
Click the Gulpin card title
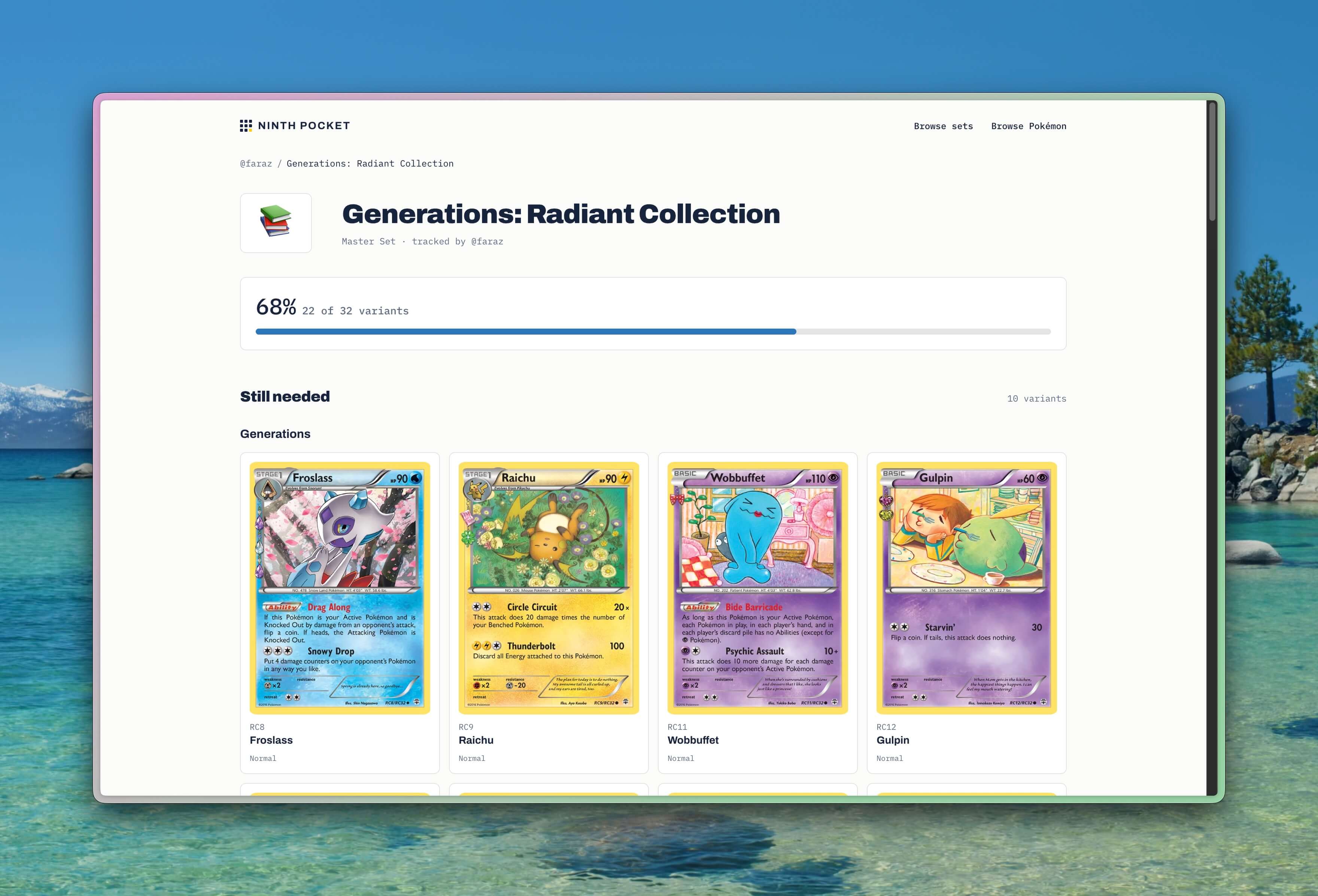[x=893, y=740]
